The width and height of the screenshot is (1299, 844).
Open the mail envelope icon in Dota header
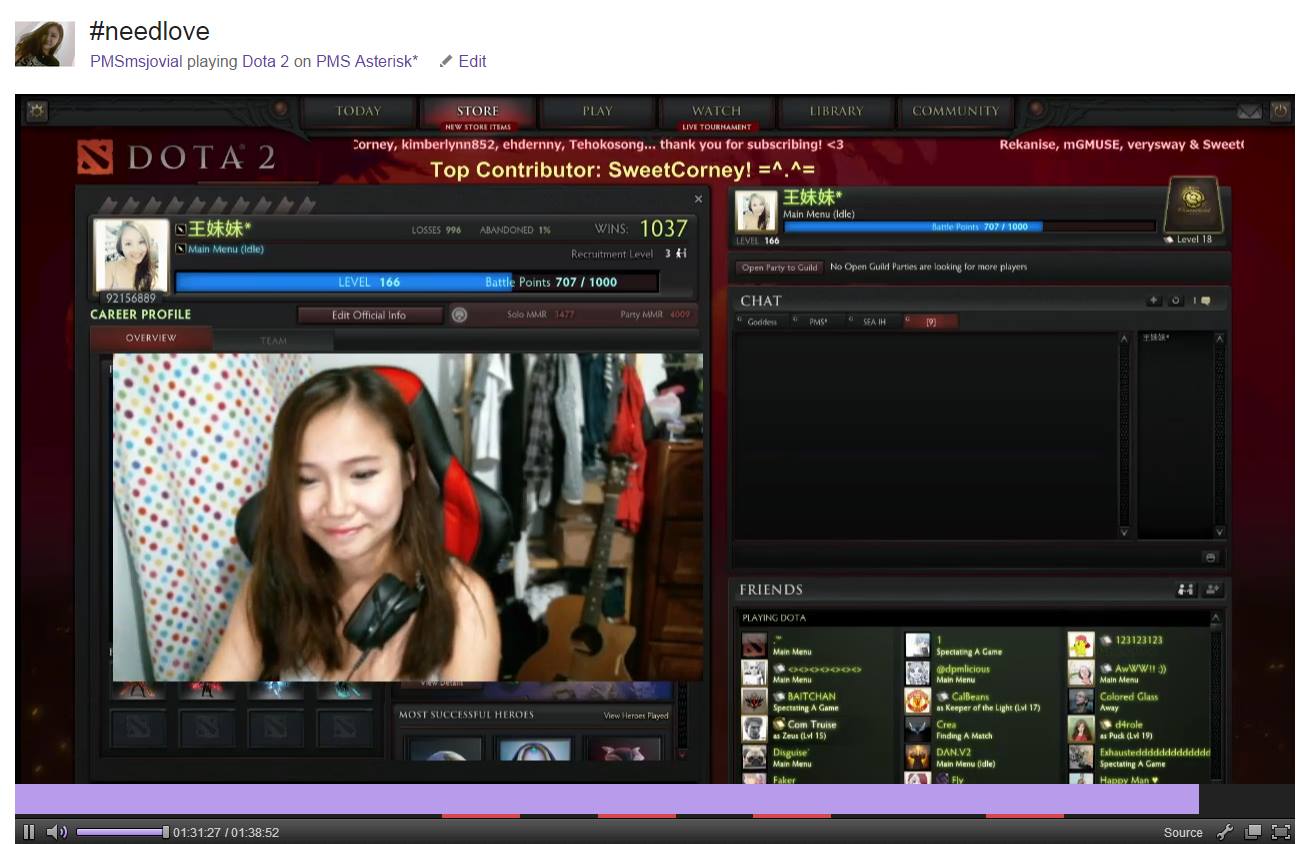(x=1249, y=112)
